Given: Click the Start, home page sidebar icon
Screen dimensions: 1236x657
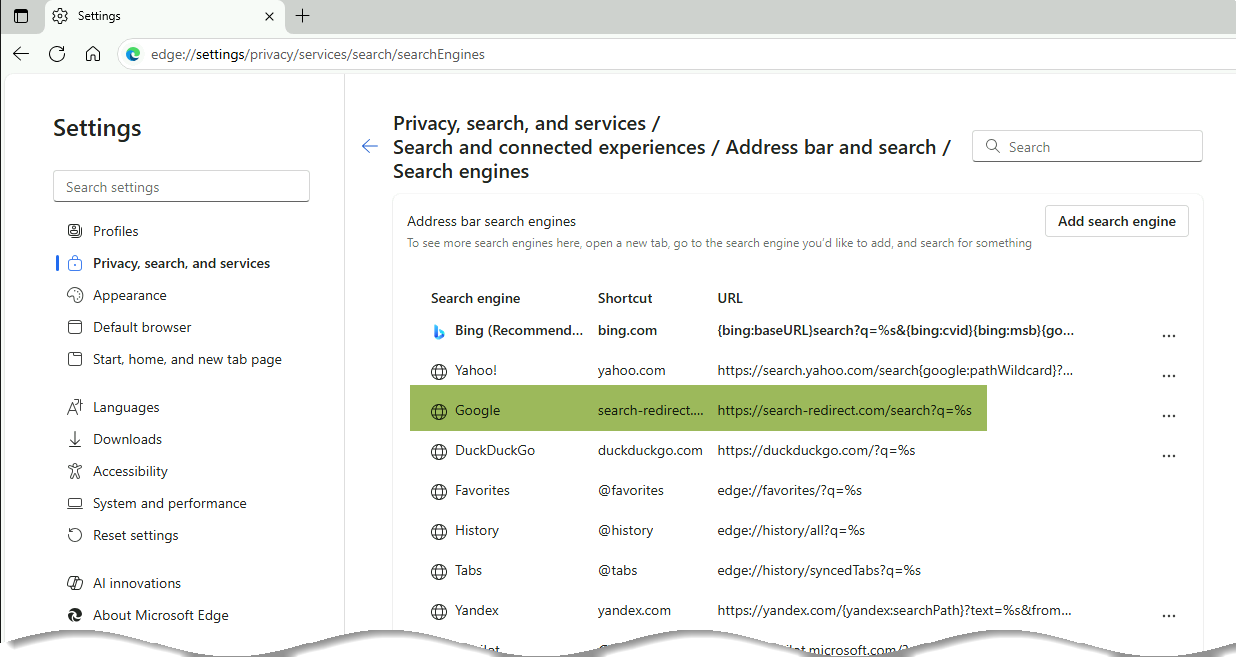Looking at the screenshot, I should (74, 359).
